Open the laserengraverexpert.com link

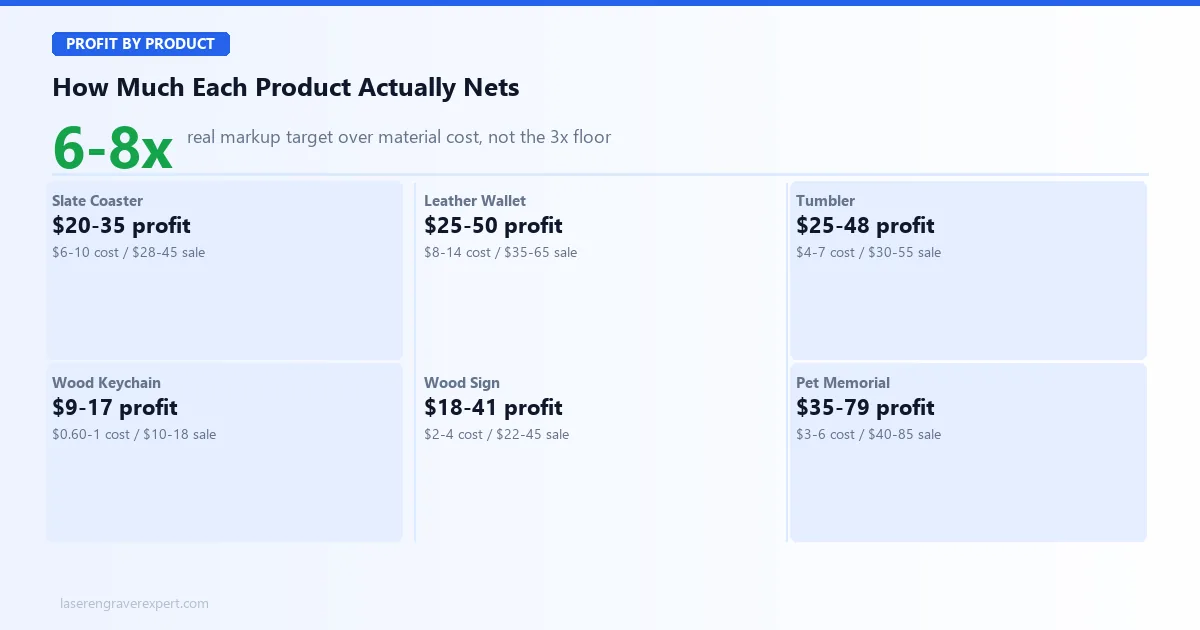coord(135,604)
